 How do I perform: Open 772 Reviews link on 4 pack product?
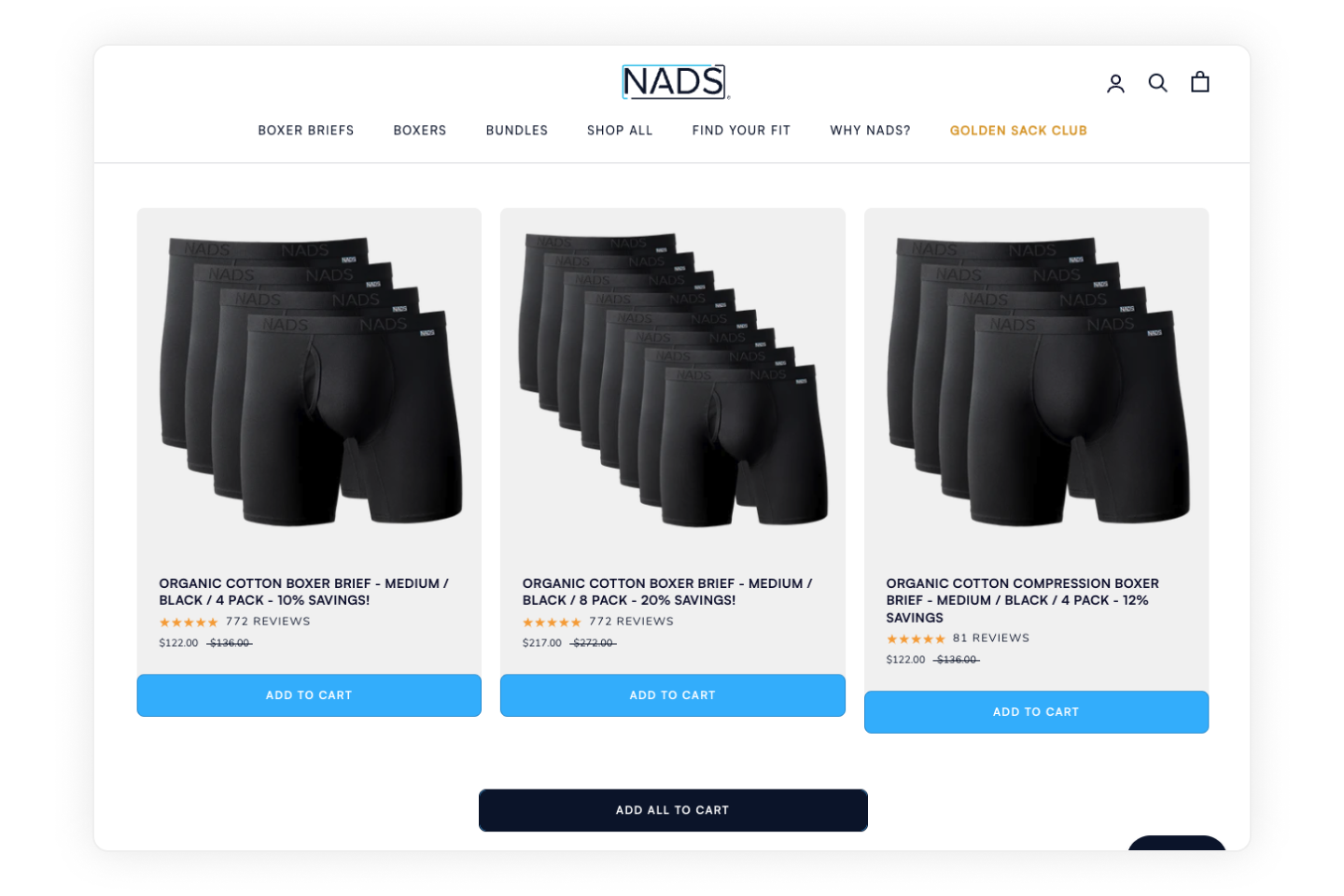point(268,622)
